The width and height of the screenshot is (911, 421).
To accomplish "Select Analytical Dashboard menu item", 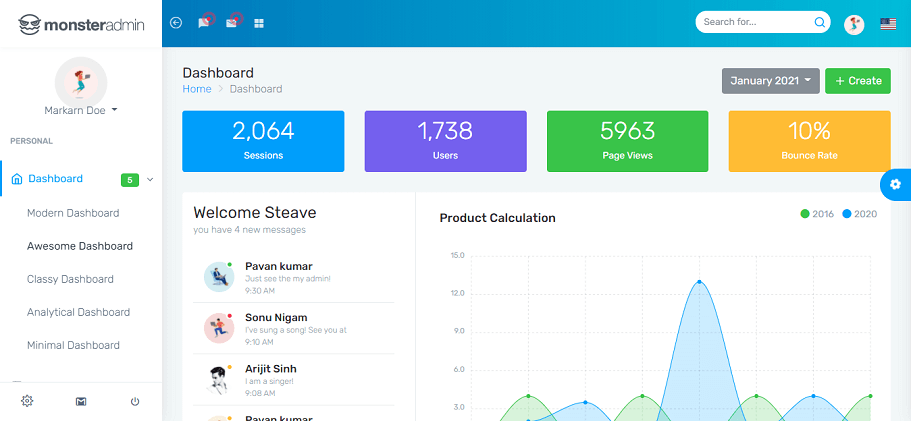I will point(78,312).
